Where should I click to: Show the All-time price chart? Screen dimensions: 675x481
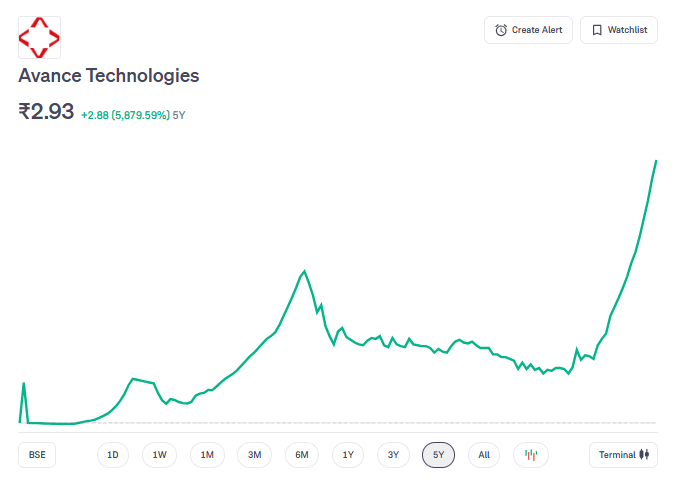coord(484,455)
